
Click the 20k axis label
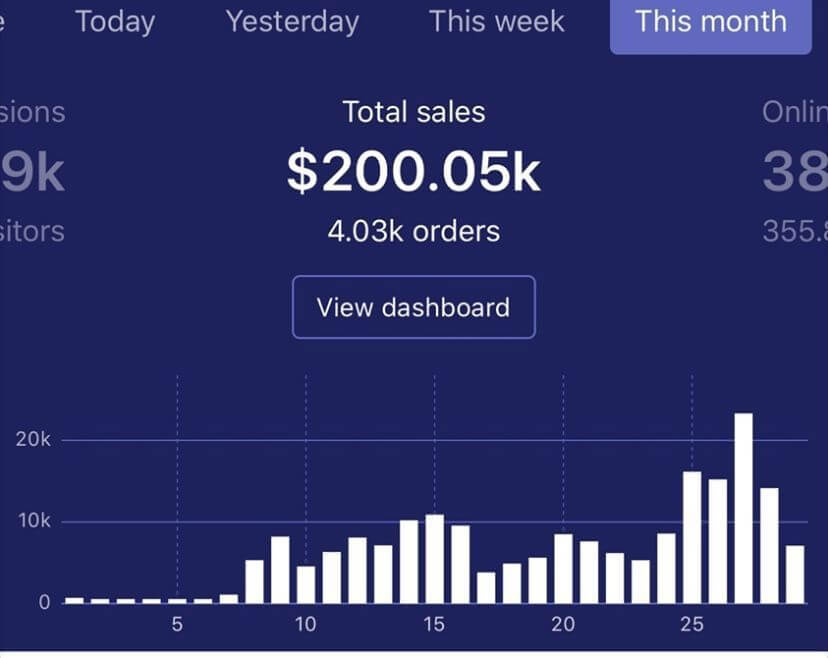[x=32, y=439]
